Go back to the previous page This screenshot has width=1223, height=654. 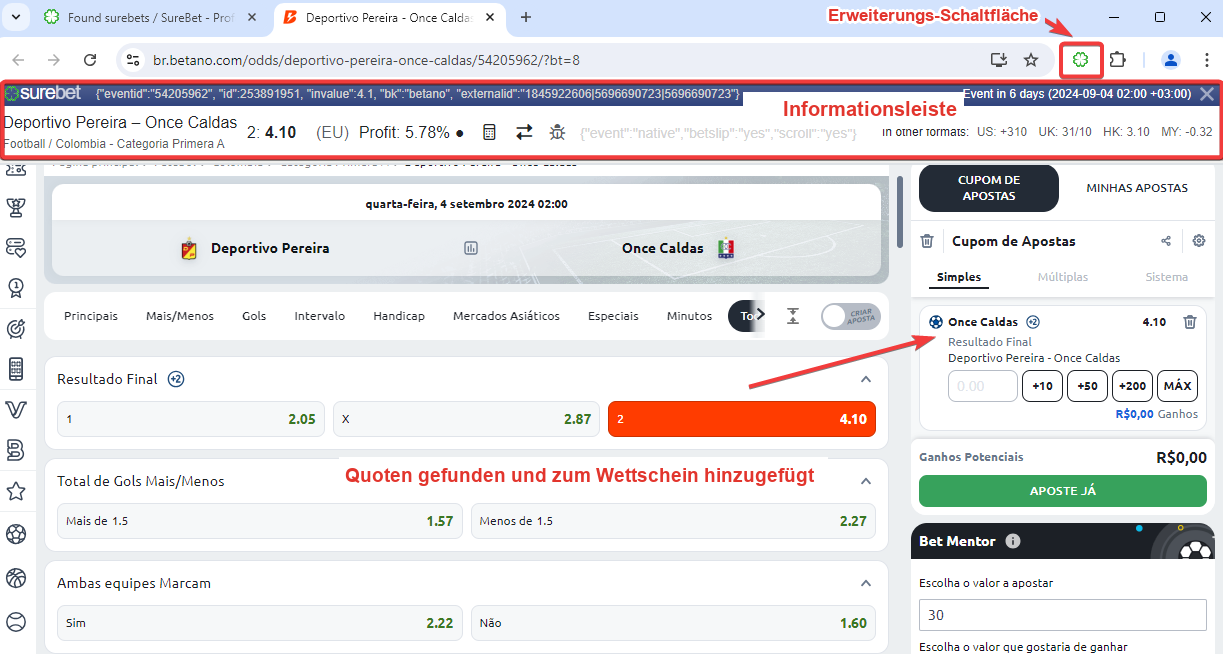pyautogui.click(x=18, y=60)
